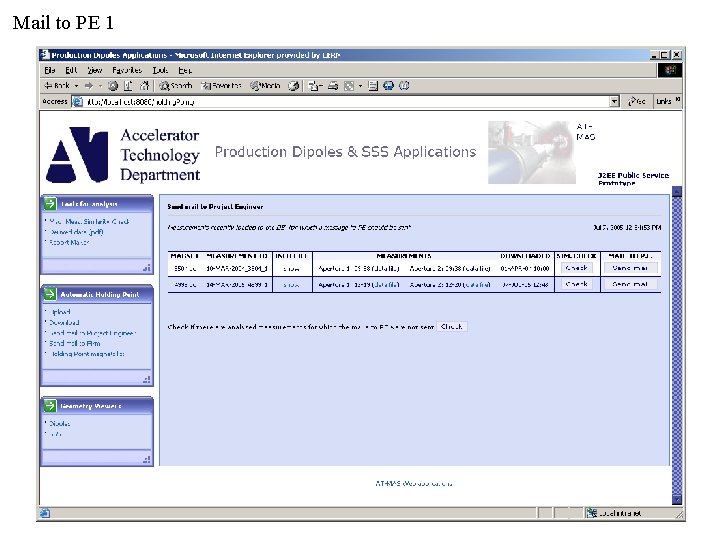Click the Media toolbar button
The image size is (720, 540).
click(x=265, y=86)
